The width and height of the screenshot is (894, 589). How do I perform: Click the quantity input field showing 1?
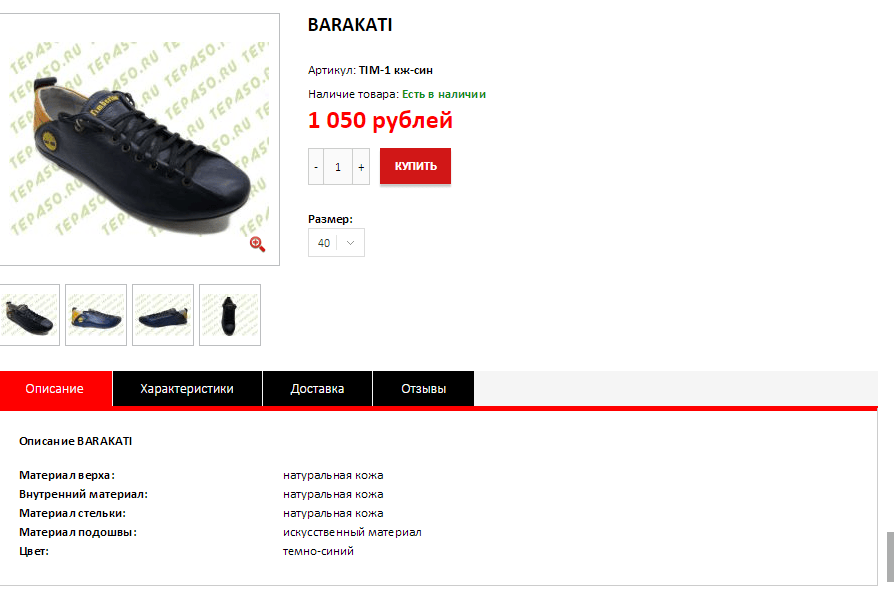[x=338, y=166]
